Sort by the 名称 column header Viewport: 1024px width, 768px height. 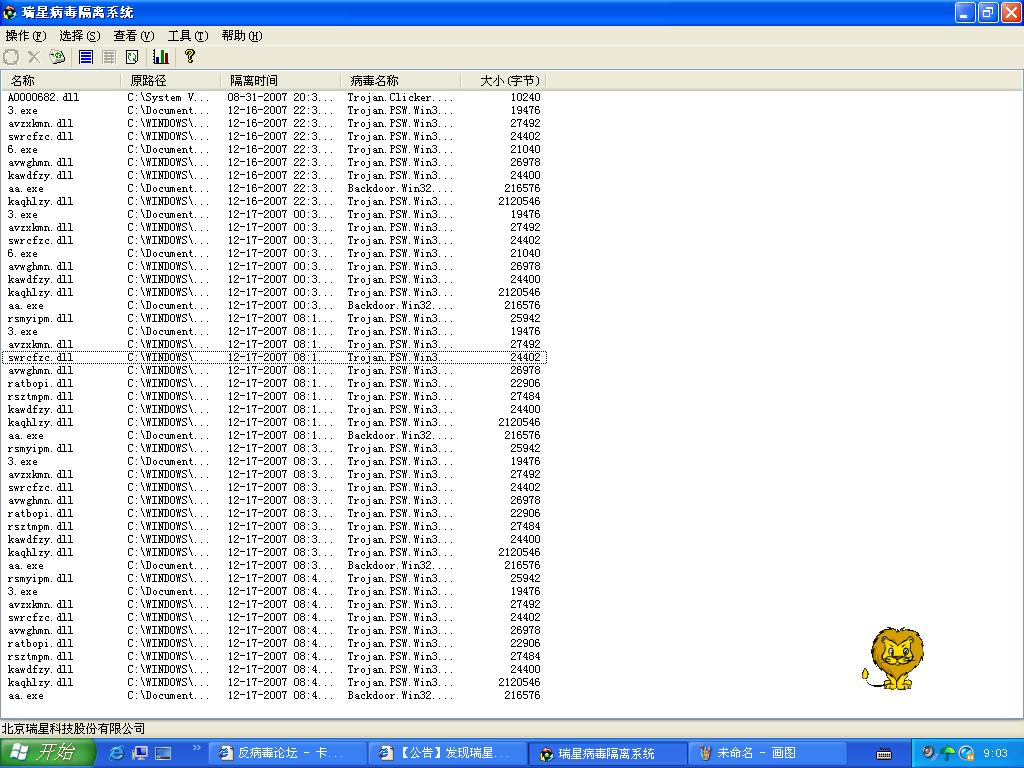click(x=61, y=80)
